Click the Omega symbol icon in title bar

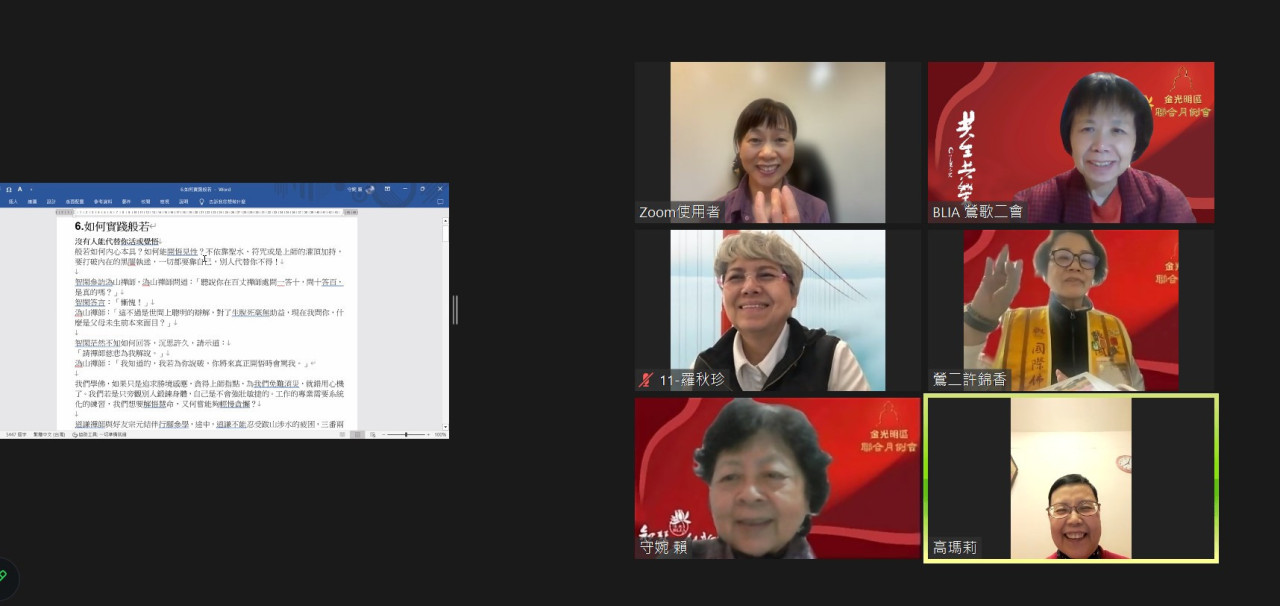9,189
